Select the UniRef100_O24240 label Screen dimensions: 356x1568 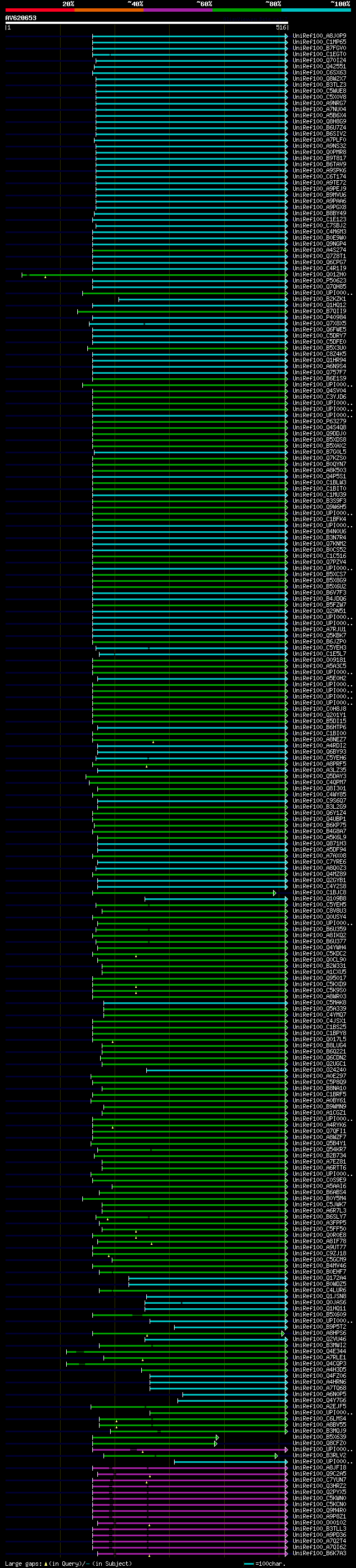pos(319,1070)
